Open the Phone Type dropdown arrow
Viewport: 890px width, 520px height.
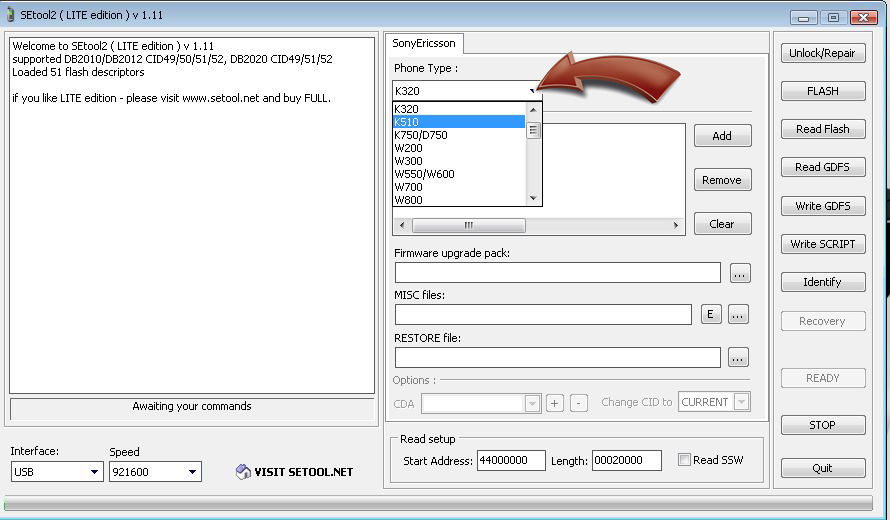coord(532,91)
